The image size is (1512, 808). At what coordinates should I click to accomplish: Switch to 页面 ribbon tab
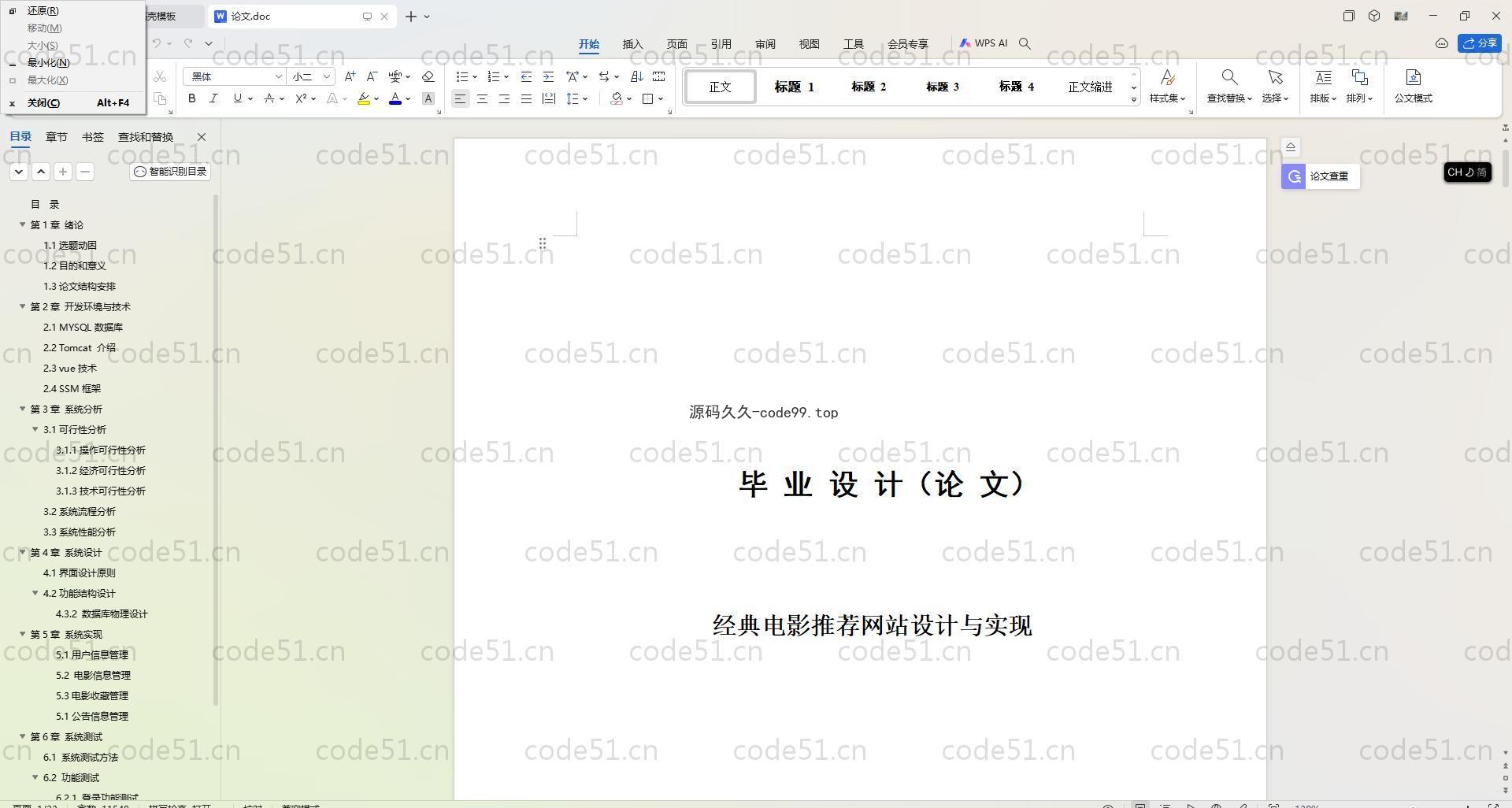coord(676,44)
